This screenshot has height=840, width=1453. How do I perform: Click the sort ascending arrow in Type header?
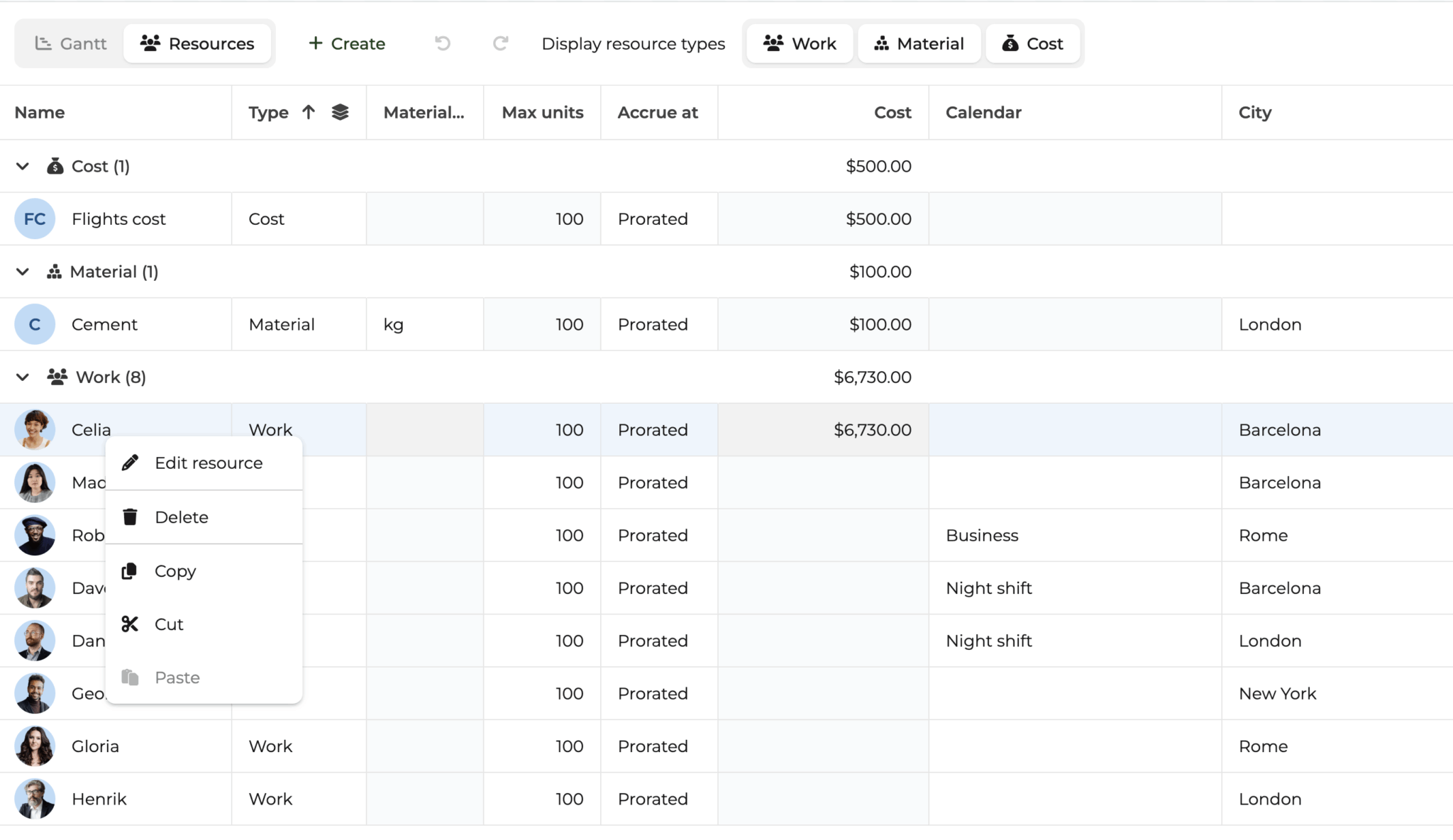309,112
